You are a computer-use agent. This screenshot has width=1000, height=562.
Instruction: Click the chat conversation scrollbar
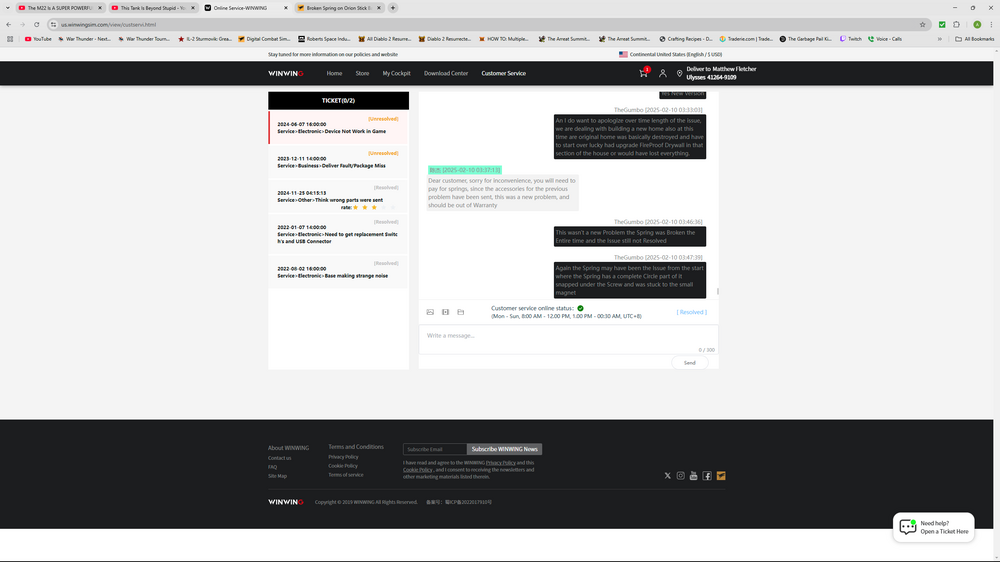717,291
